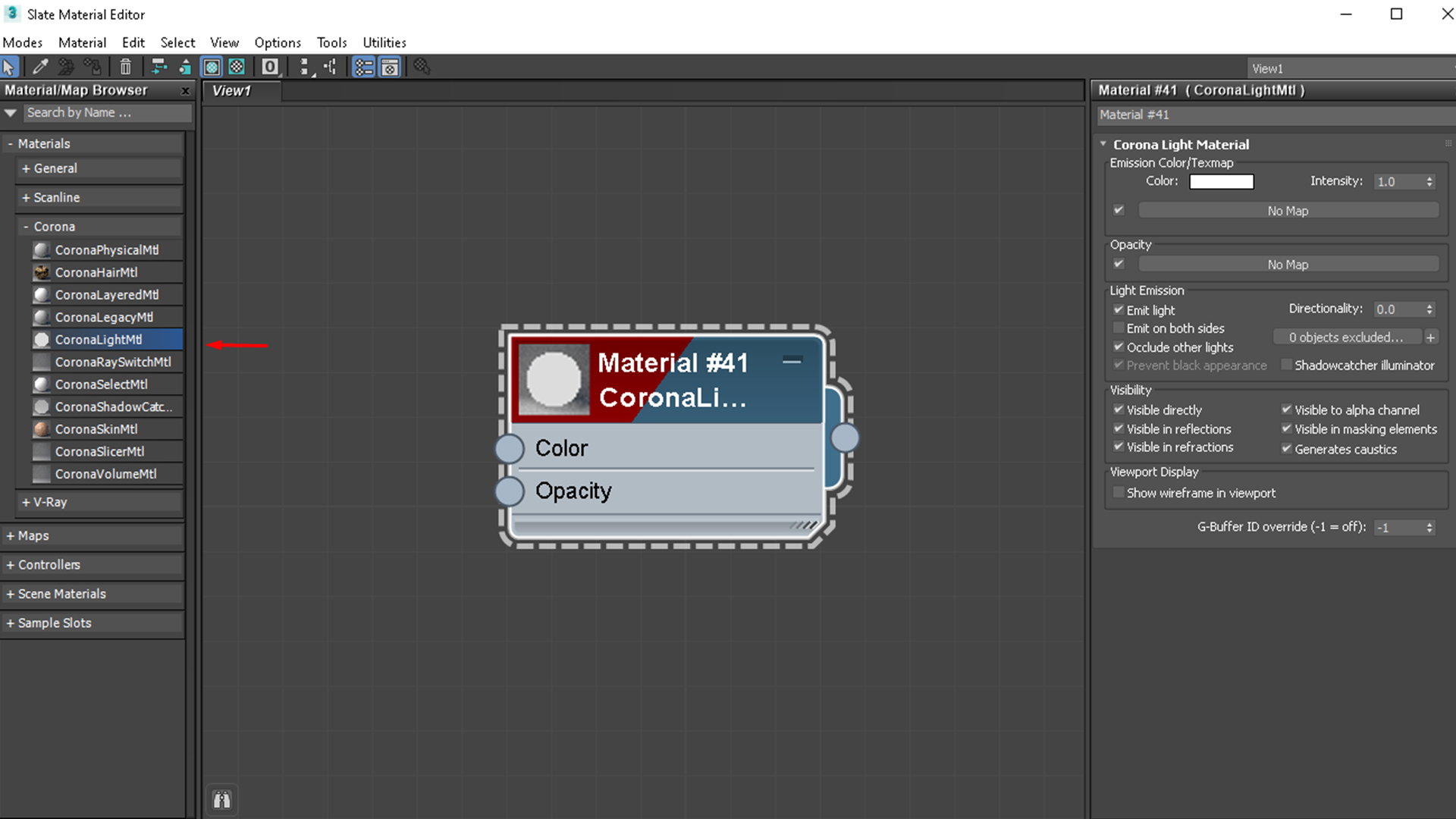Click plus button beside objects excluded
This screenshot has height=819, width=1456.
coord(1430,337)
